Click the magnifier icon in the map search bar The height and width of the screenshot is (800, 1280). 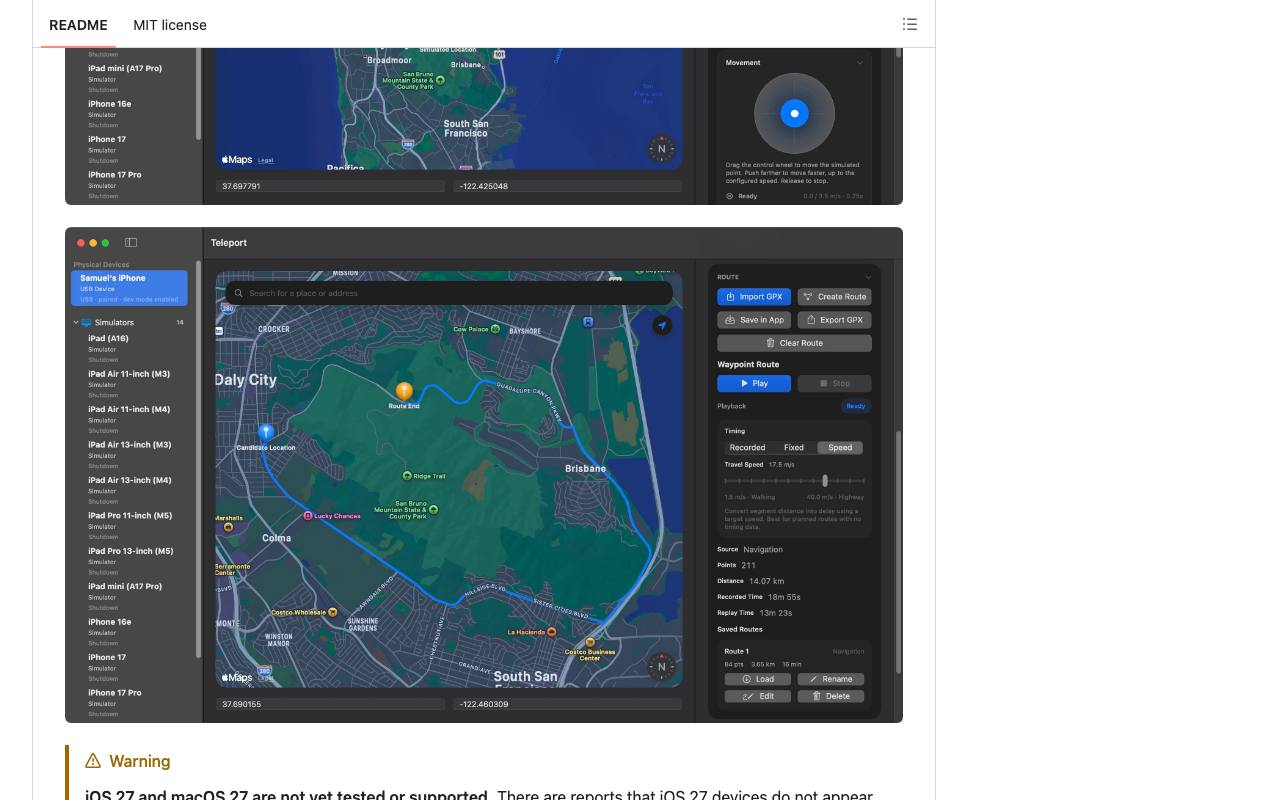coord(238,293)
